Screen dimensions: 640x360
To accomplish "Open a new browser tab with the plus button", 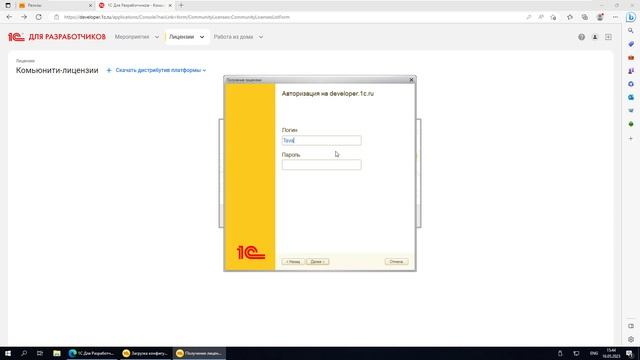I will (181, 5).
